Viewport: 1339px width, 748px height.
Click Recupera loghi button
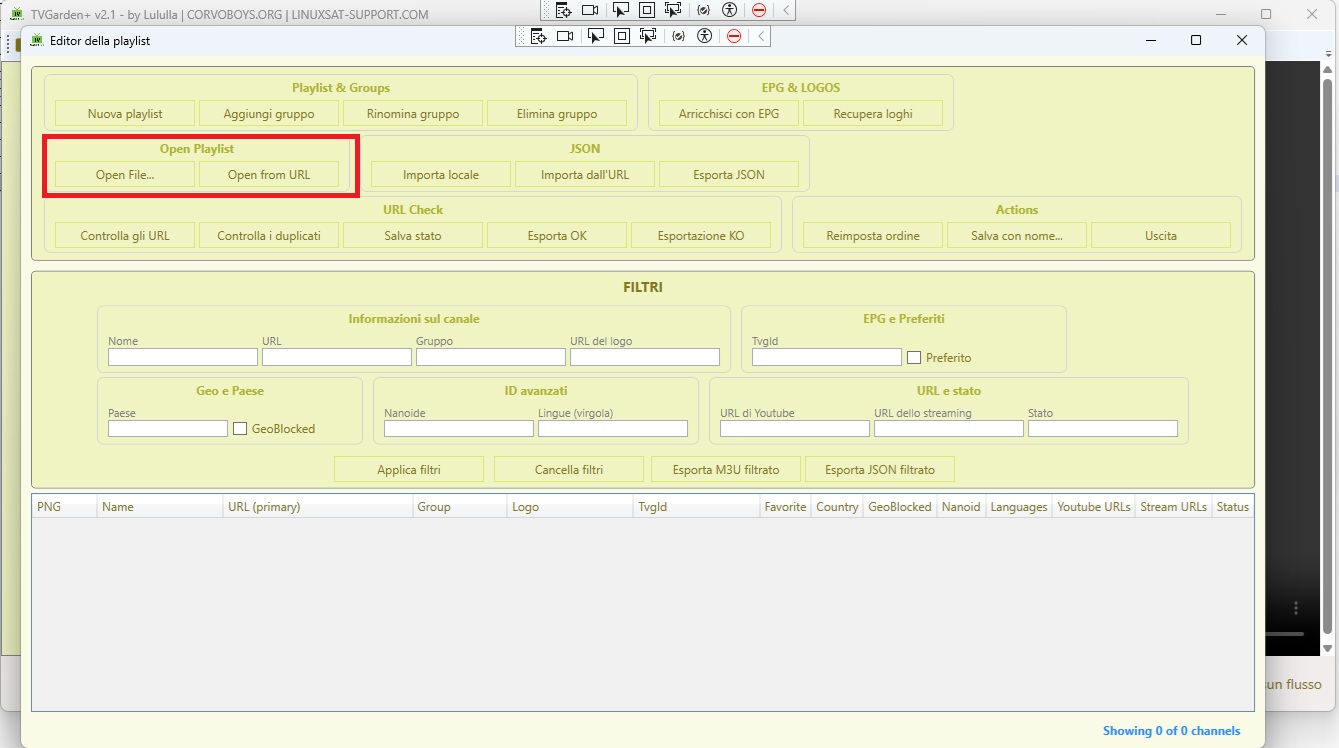coord(873,113)
